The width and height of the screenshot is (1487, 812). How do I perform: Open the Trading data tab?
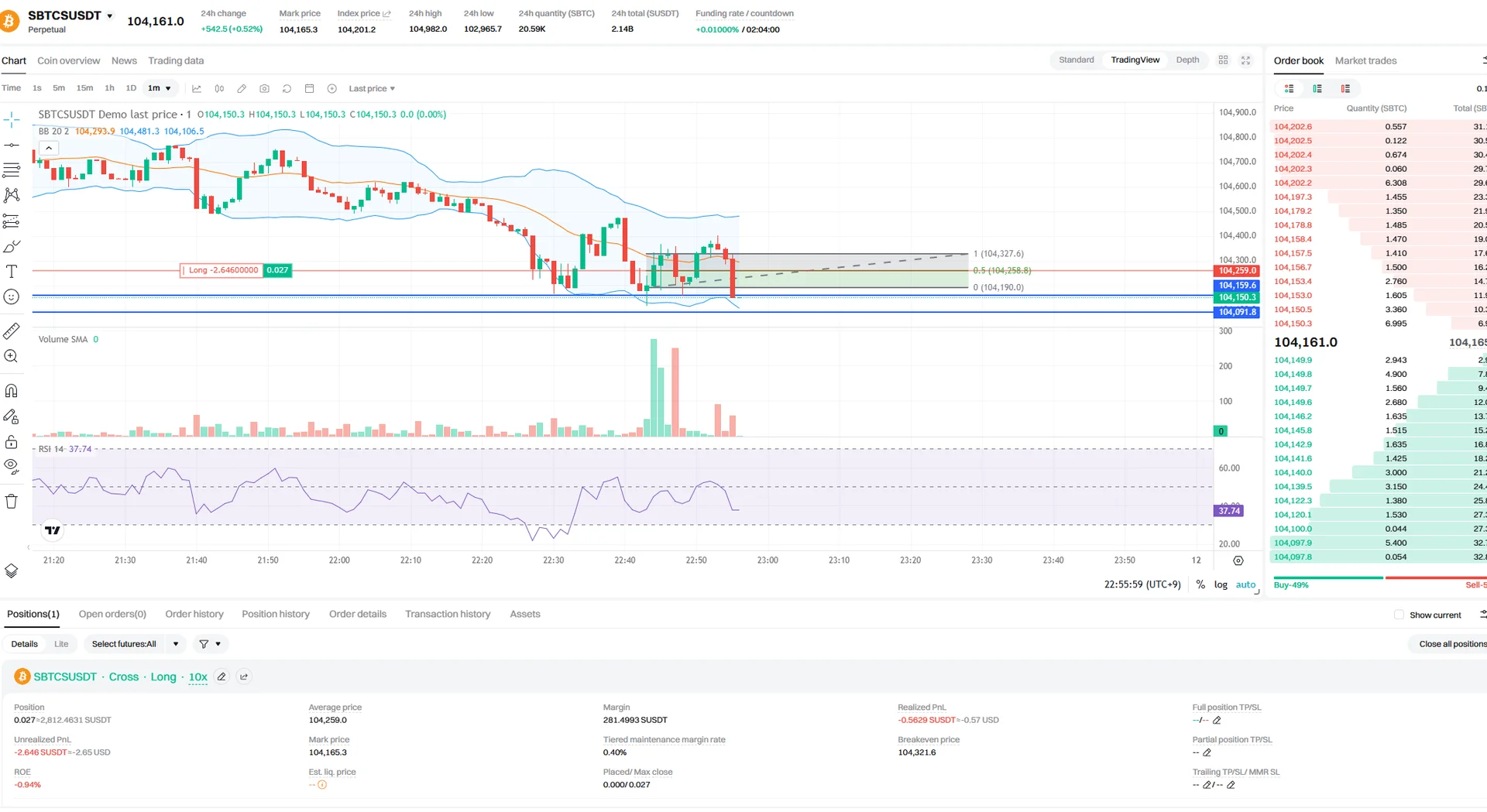176,61
